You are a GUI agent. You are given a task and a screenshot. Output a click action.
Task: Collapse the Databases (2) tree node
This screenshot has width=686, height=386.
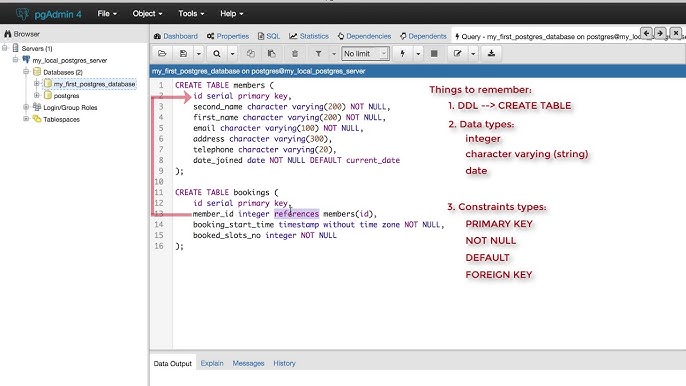tap(26, 72)
